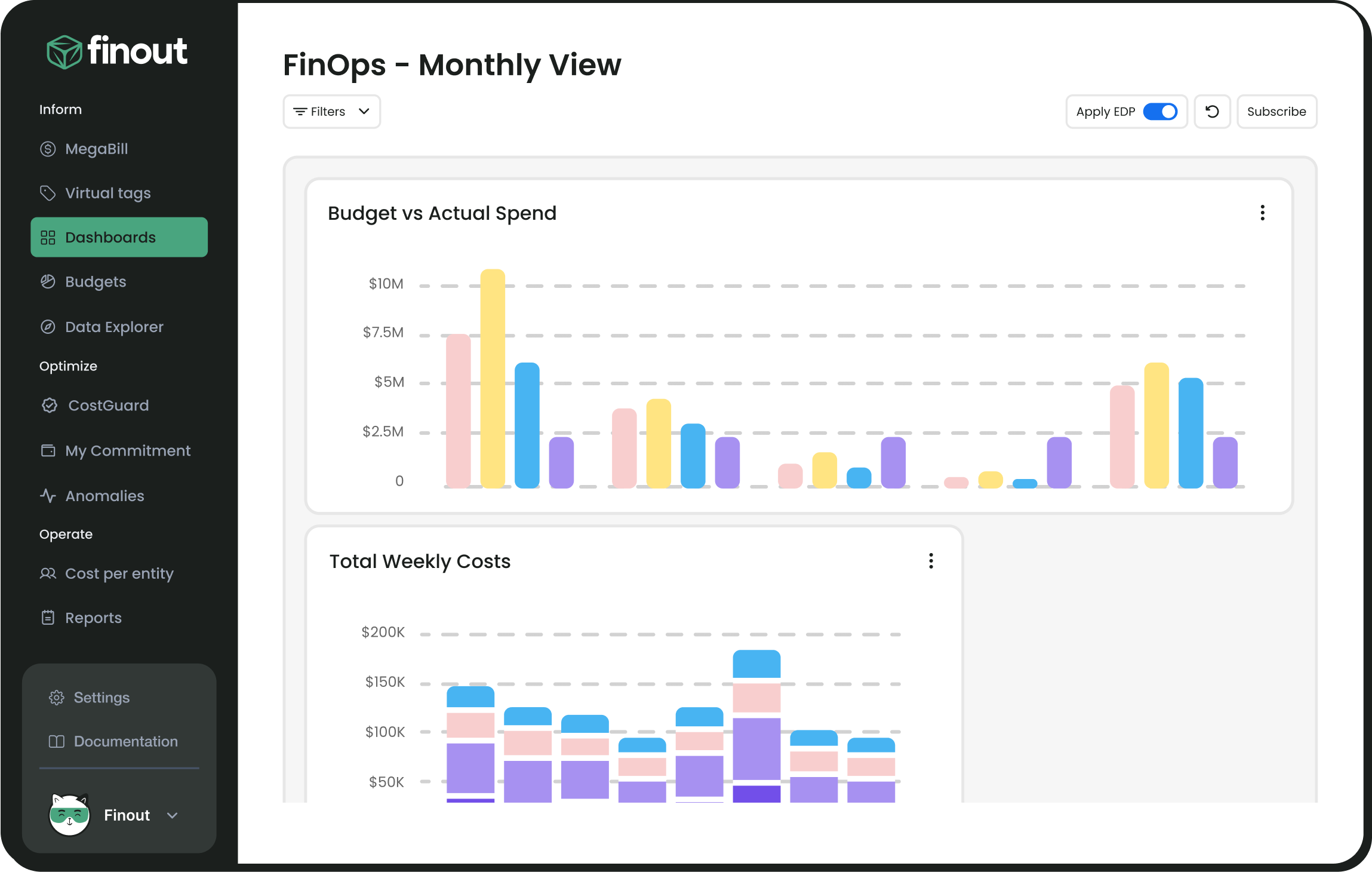Screen dimensions: 1372x872
Task: Click the Reports clipboard icon
Action: click(x=48, y=617)
